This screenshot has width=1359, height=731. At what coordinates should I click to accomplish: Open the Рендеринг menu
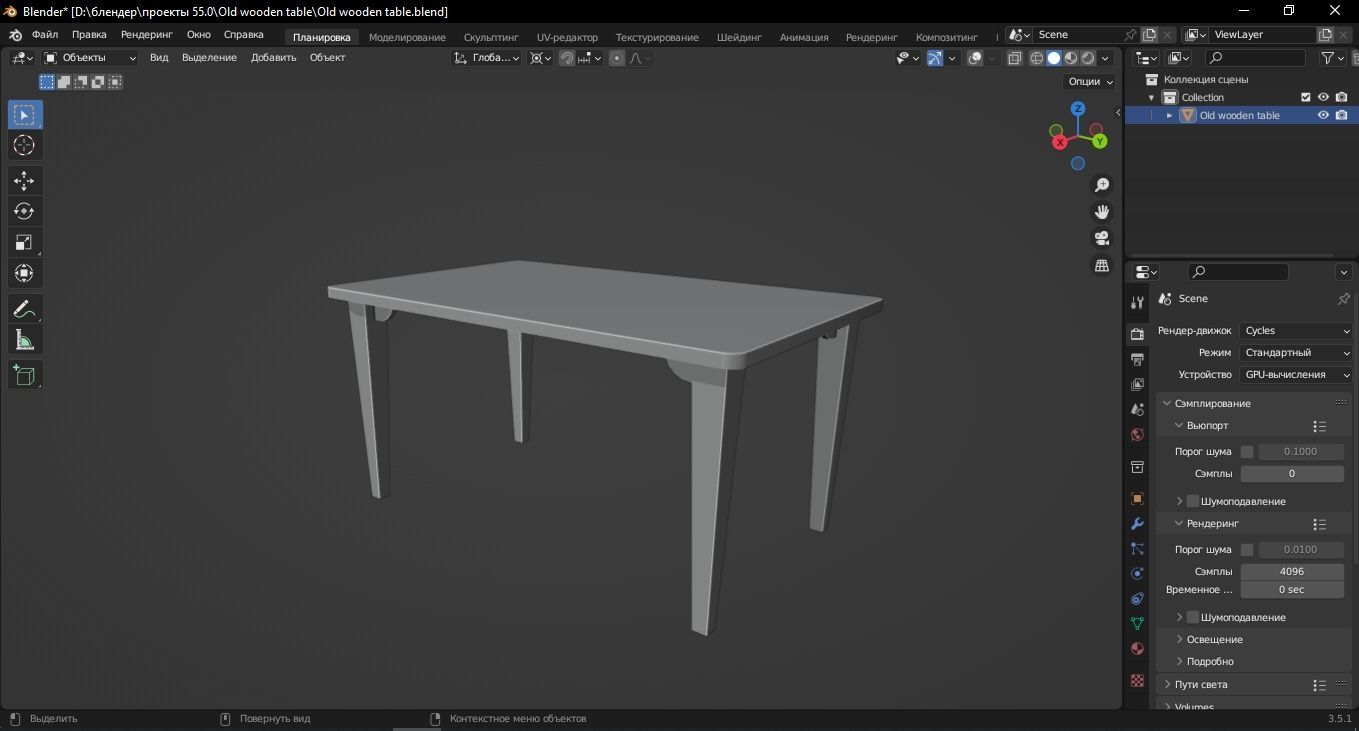point(146,35)
